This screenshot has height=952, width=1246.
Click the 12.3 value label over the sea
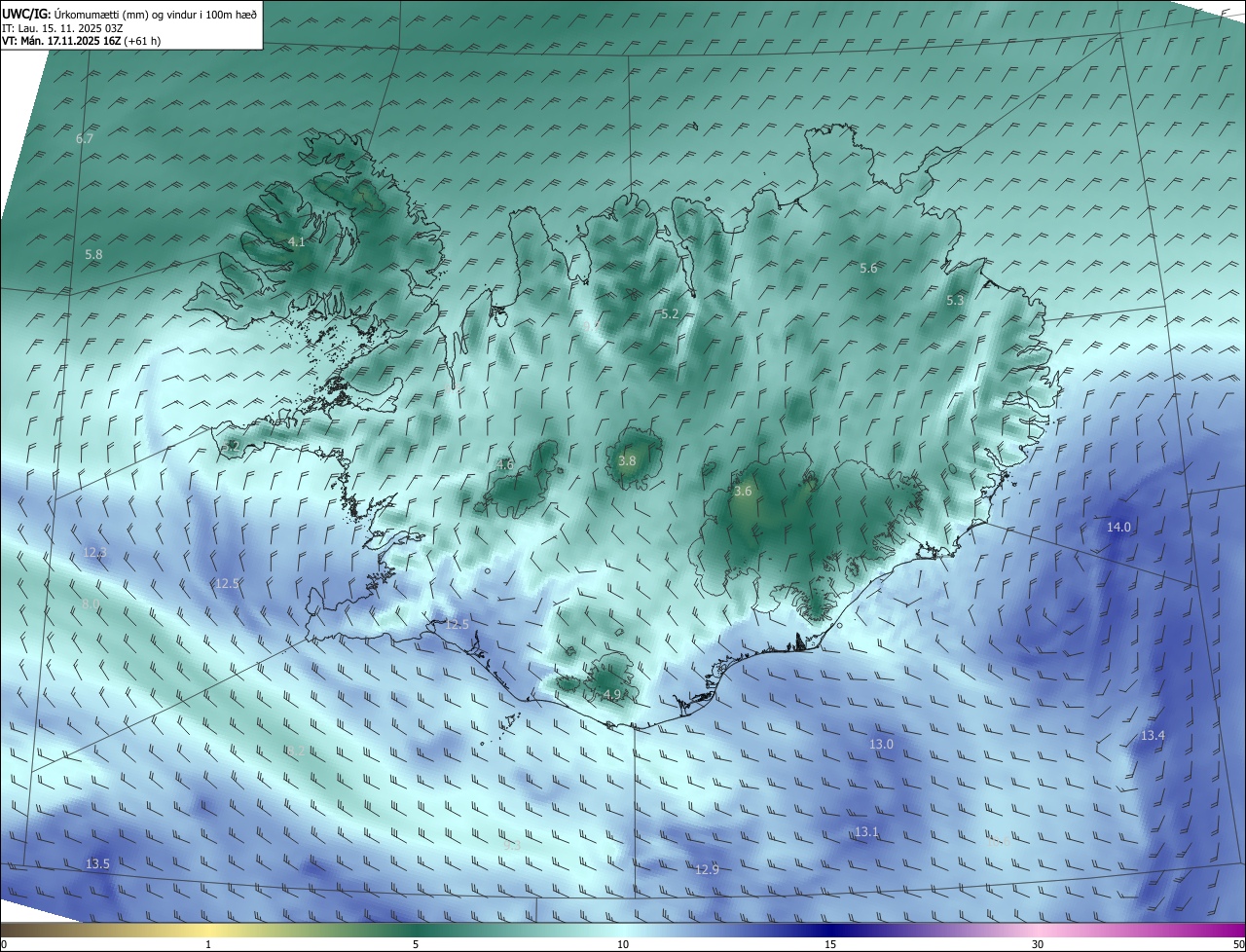click(x=94, y=553)
